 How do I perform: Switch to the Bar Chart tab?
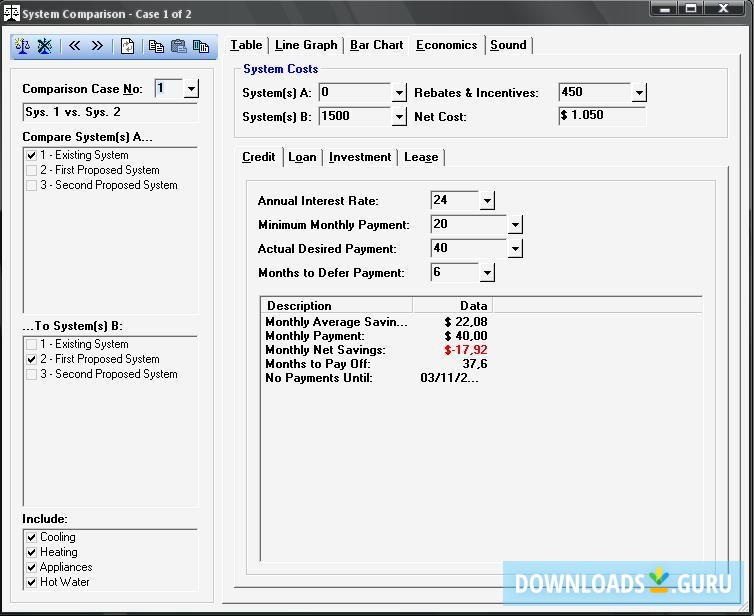pyautogui.click(x=377, y=45)
